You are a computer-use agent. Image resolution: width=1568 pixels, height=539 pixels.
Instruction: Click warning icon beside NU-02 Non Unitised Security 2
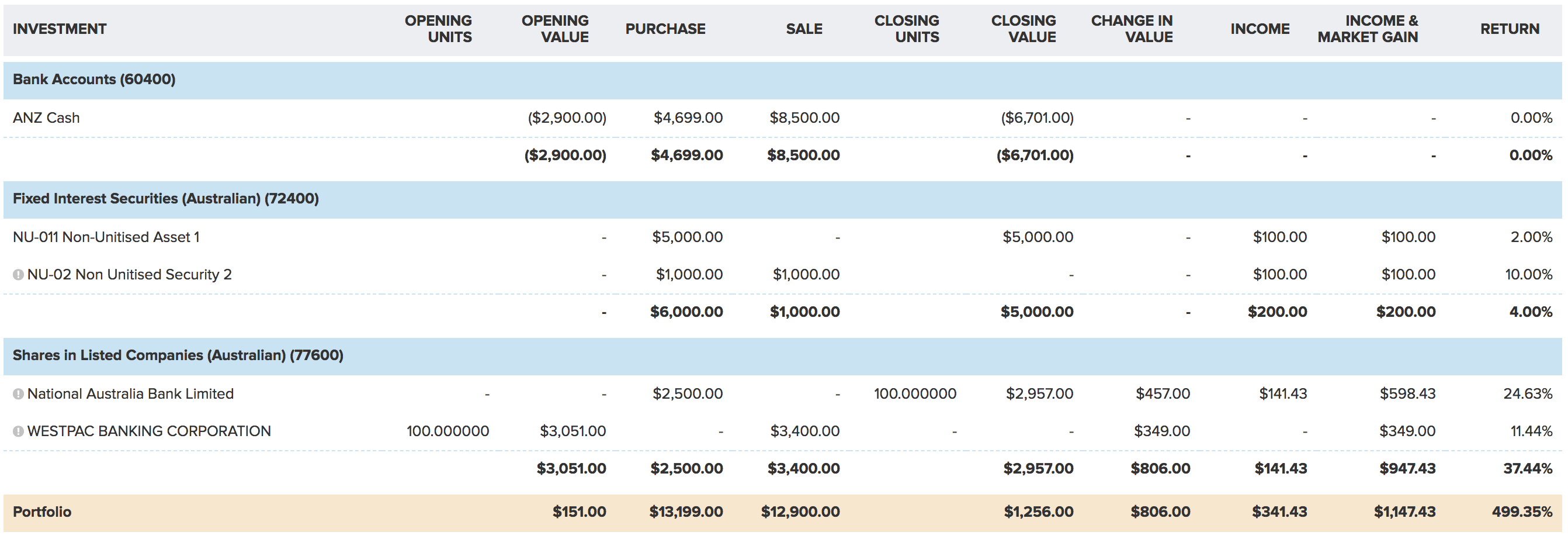tap(18, 275)
